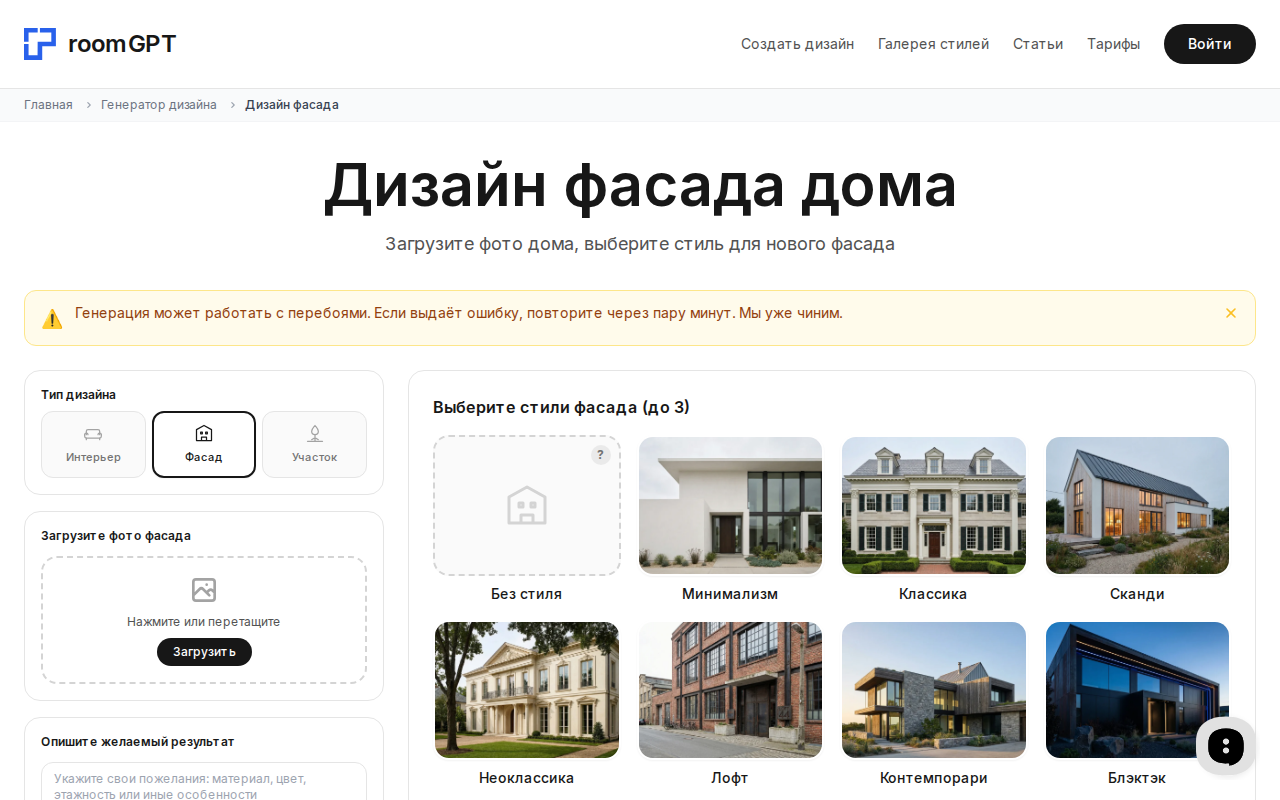The image size is (1280, 800).
Task: Select the Фасад design type icon
Action: [203, 433]
